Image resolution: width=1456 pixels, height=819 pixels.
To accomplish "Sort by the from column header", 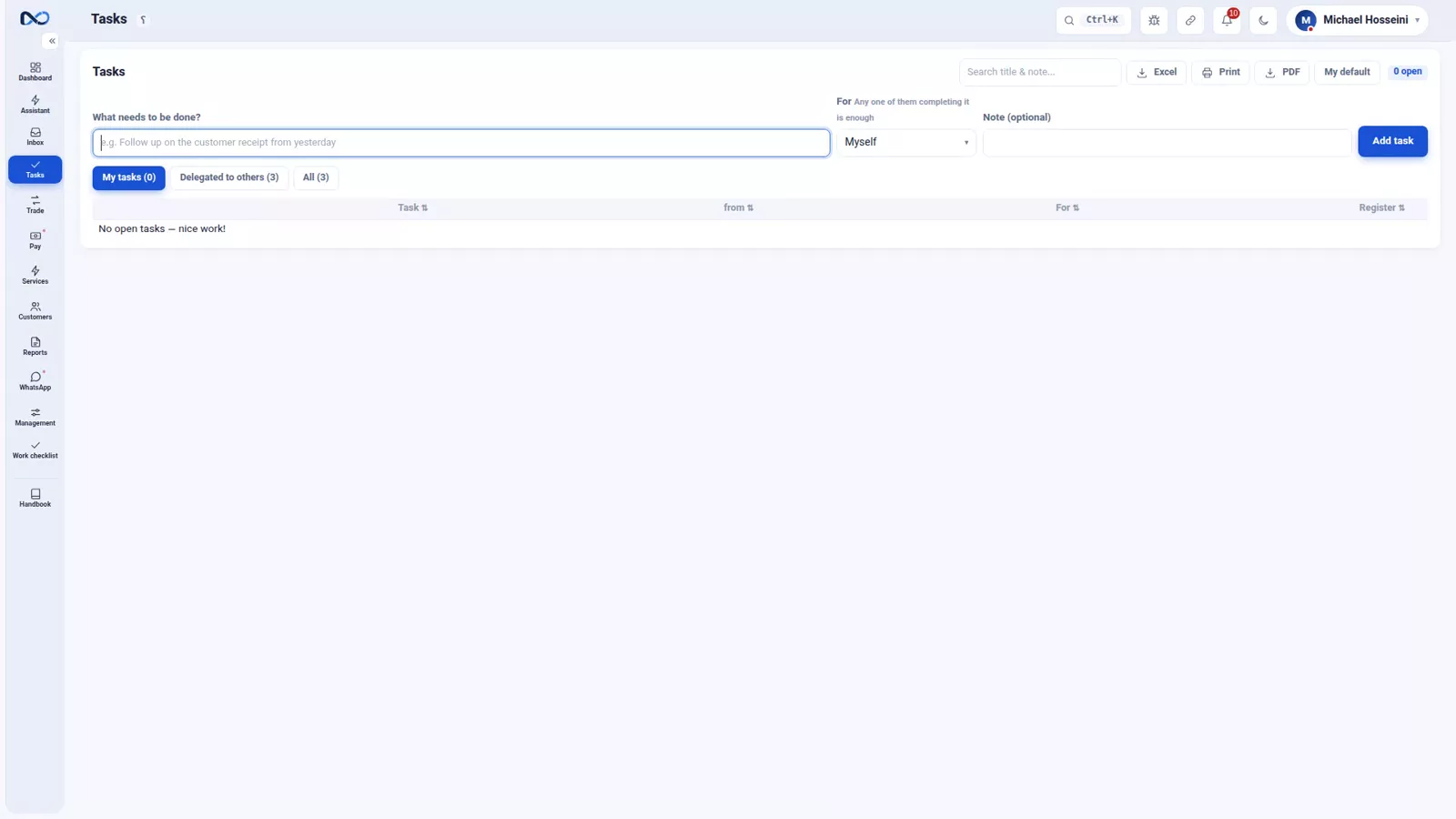I will pos(738,208).
